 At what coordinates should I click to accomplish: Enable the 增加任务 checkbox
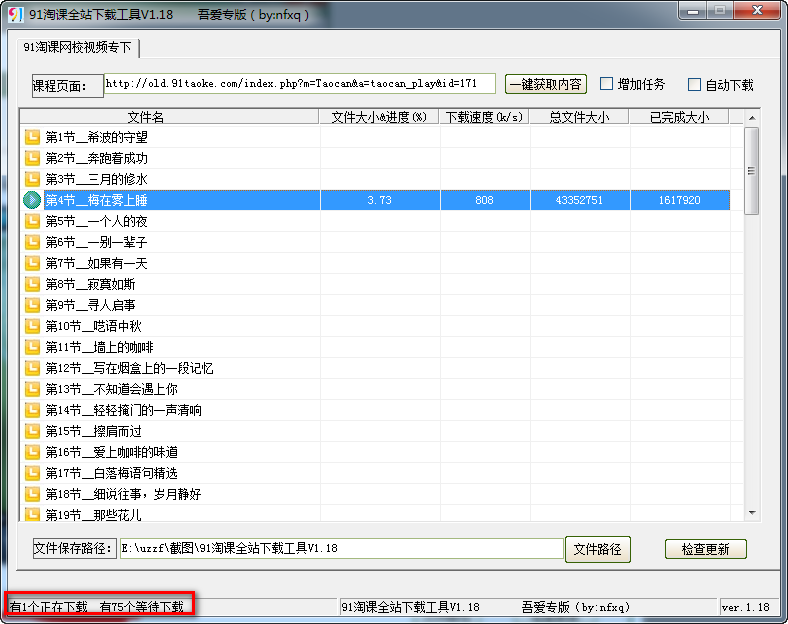607,84
